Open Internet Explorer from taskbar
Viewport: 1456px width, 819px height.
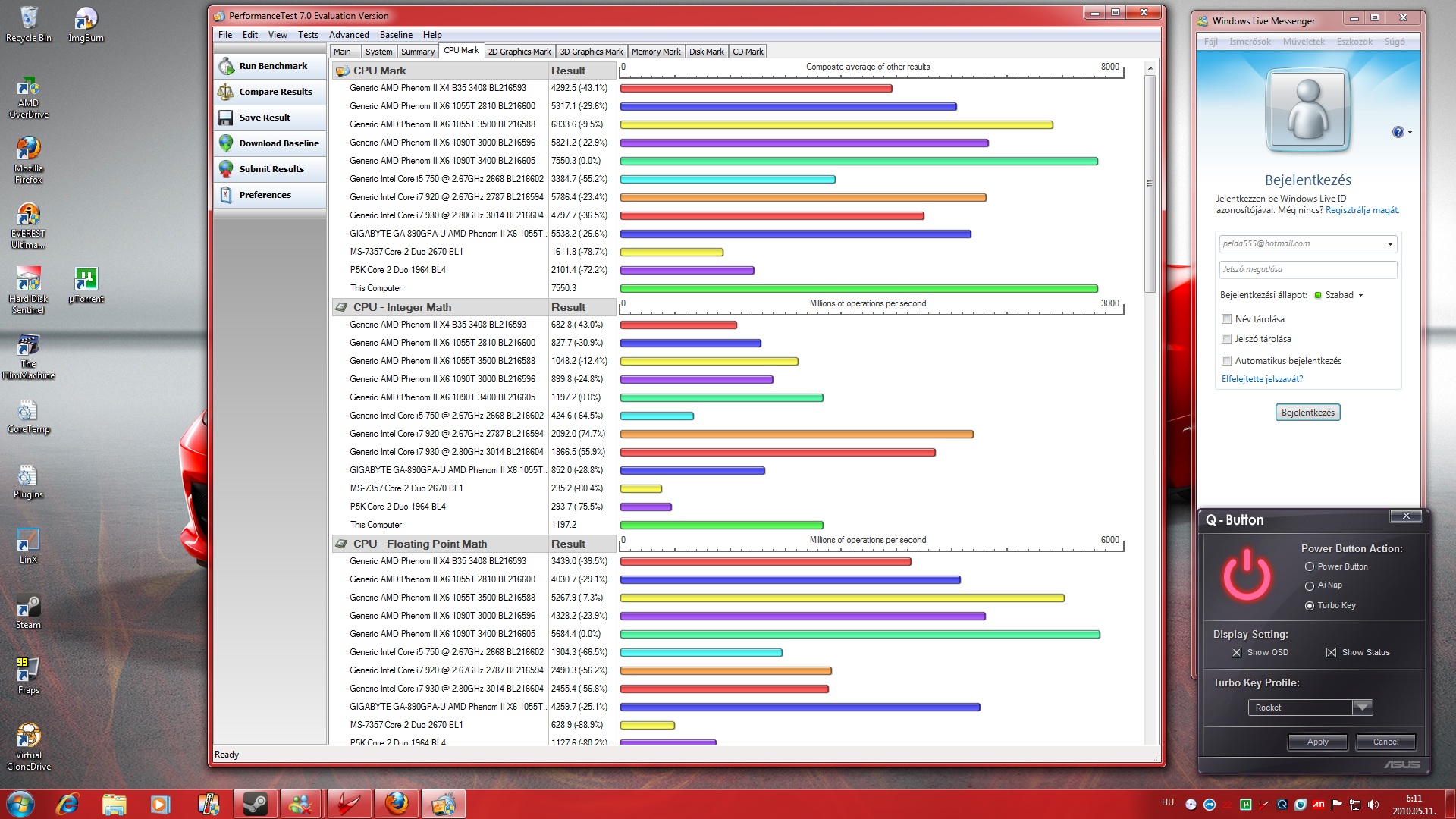click(x=68, y=804)
